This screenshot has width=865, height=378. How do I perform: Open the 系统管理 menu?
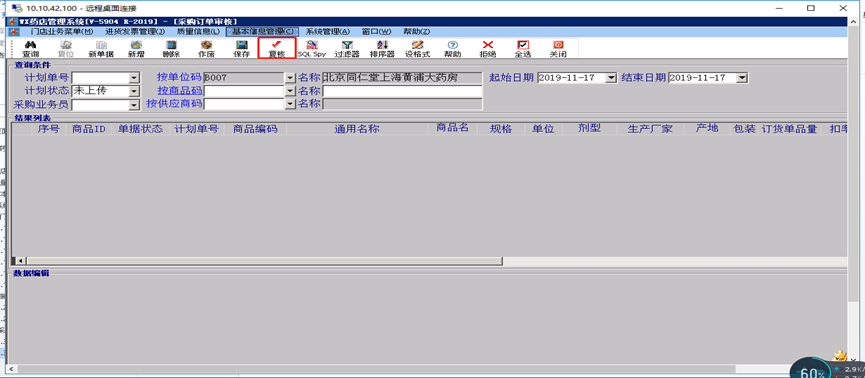coord(328,31)
